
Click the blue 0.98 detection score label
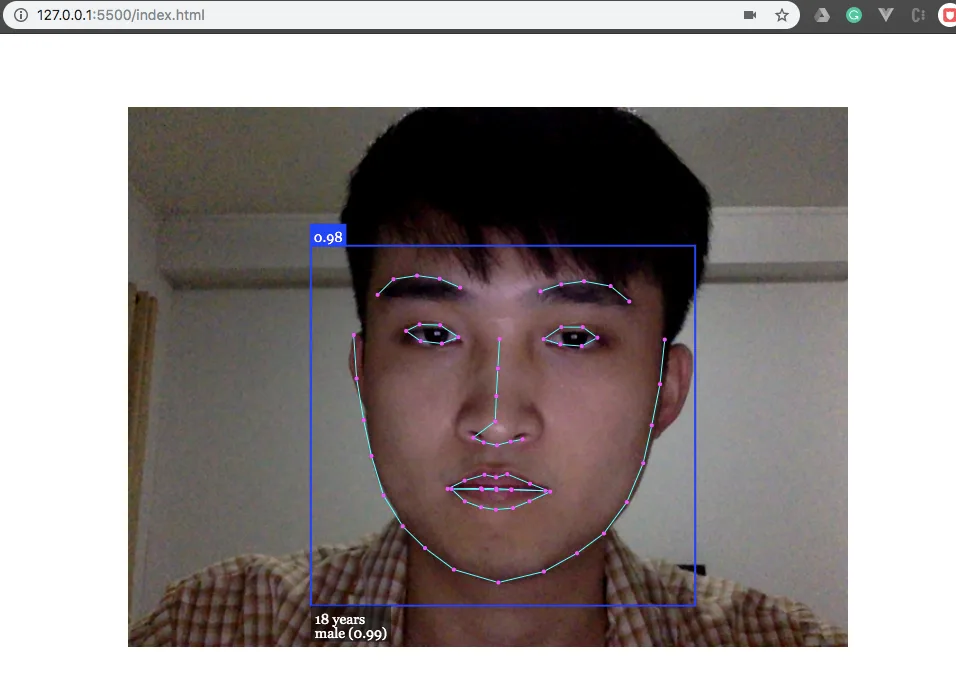click(x=328, y=237)
